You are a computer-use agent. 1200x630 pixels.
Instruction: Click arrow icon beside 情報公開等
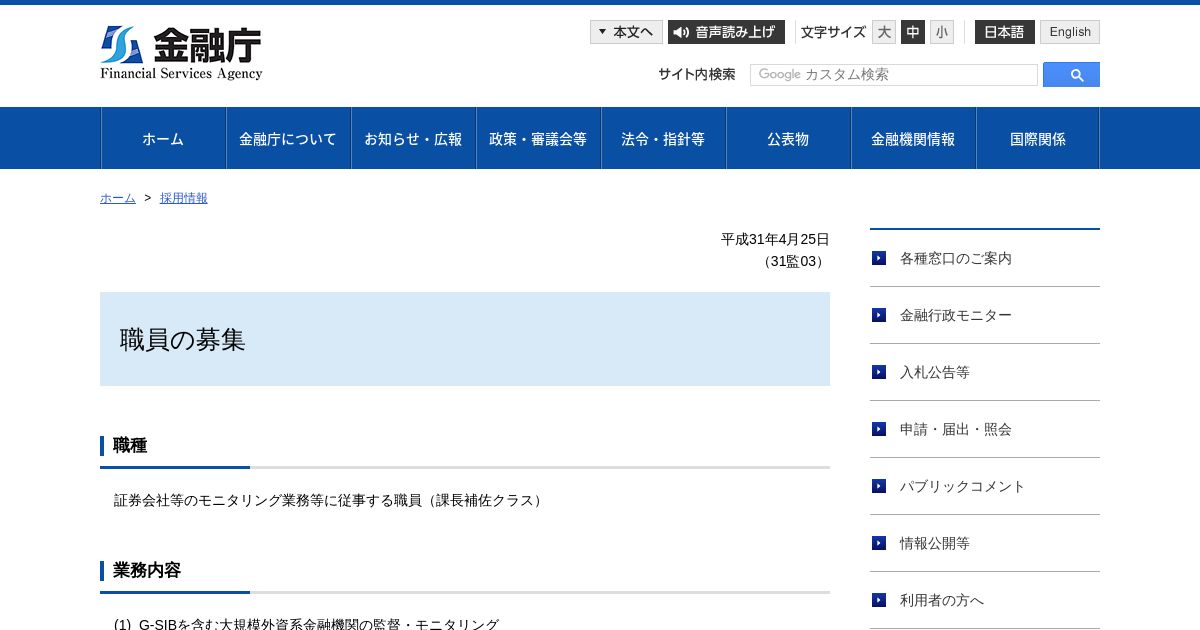879,543
